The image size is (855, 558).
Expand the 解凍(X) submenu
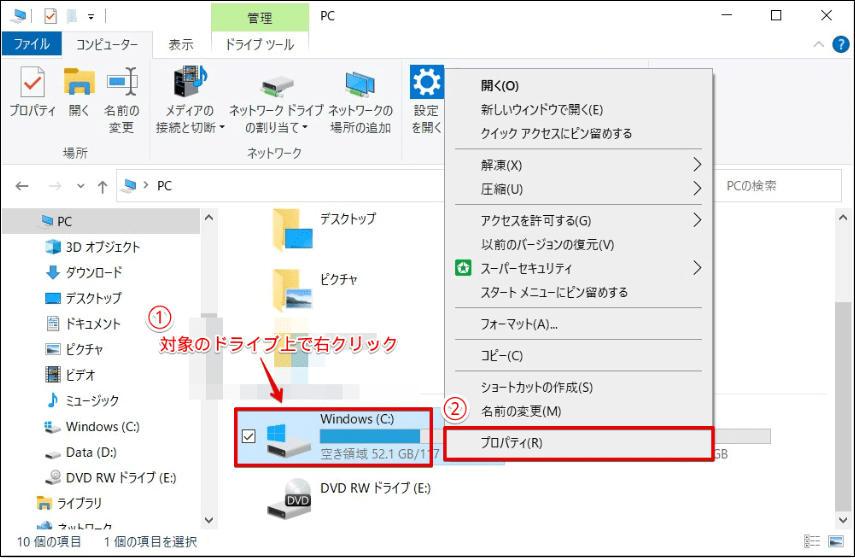coord(581,165)
